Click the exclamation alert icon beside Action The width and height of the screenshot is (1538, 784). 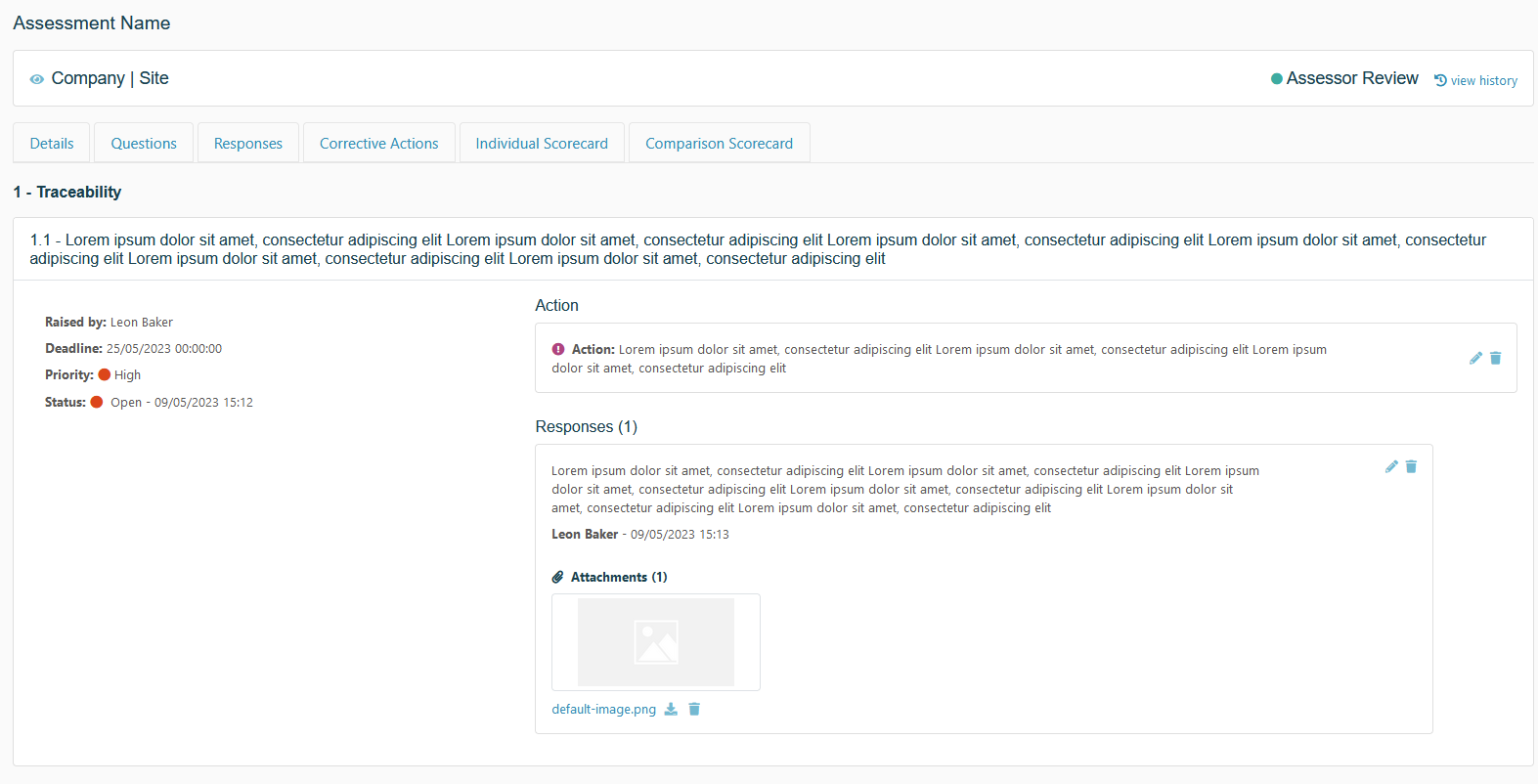558,349
